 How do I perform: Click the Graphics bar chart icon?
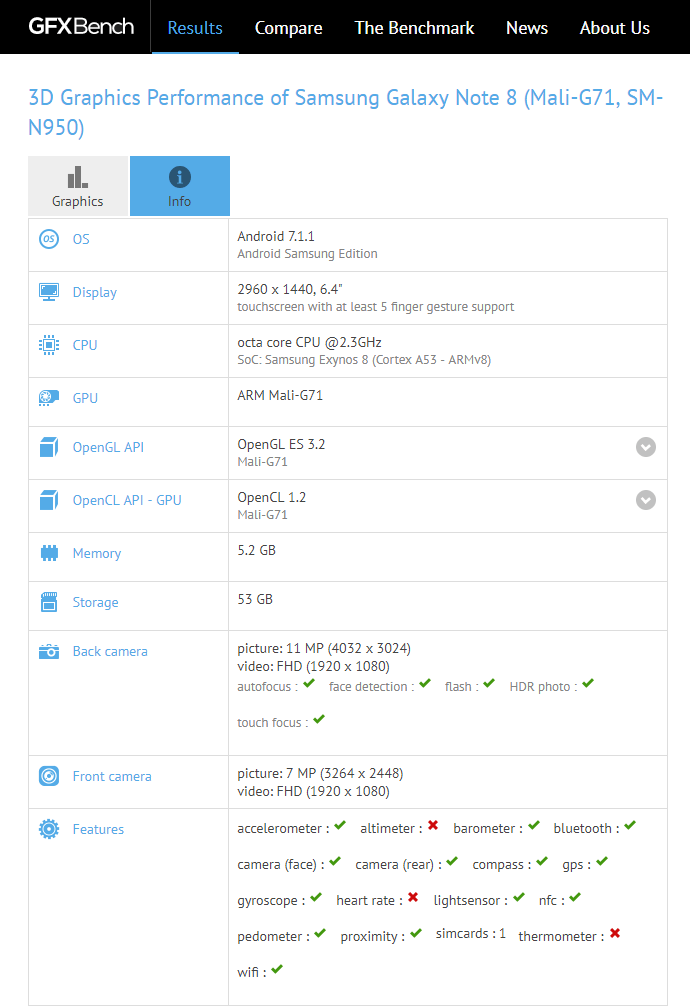click(x=78, y=177)
